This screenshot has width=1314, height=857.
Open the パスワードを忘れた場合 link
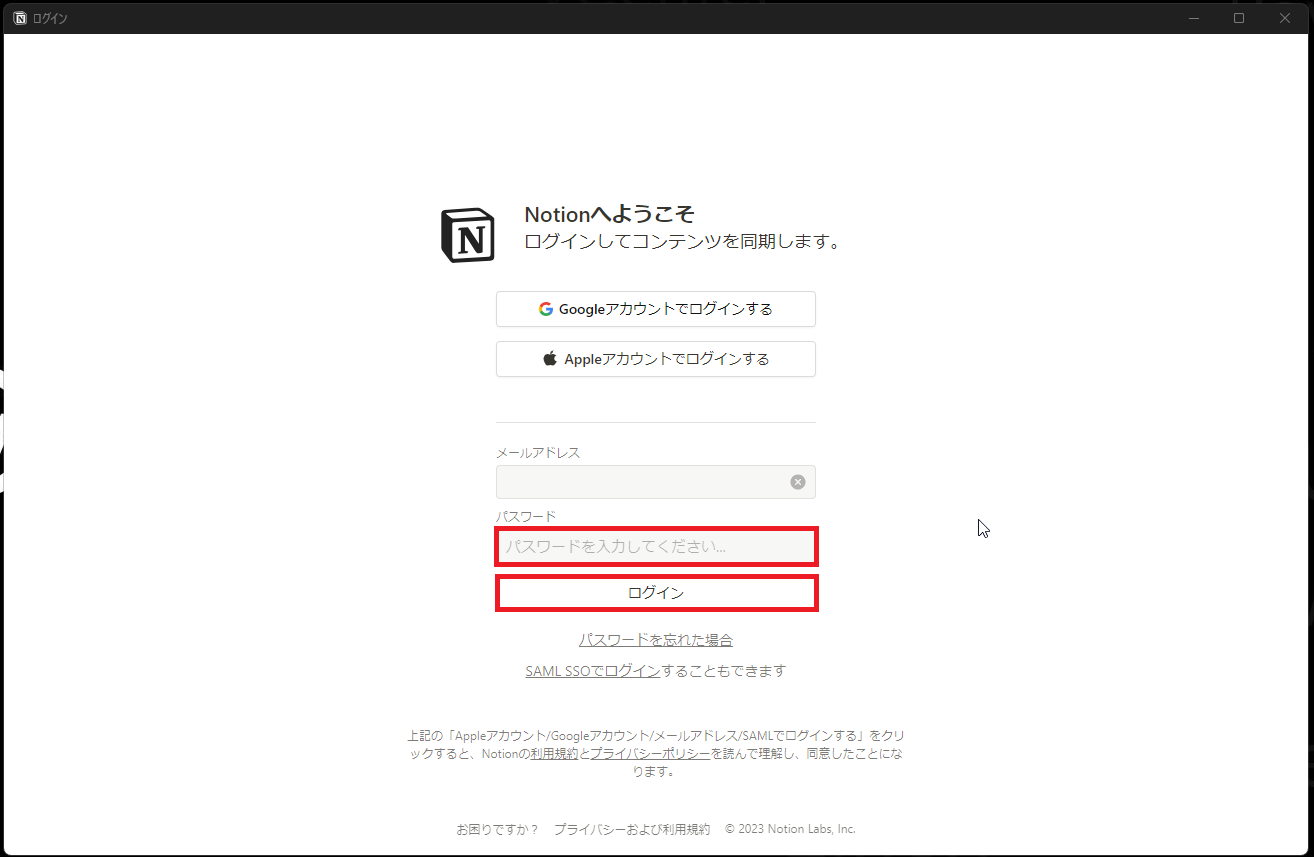656,640
